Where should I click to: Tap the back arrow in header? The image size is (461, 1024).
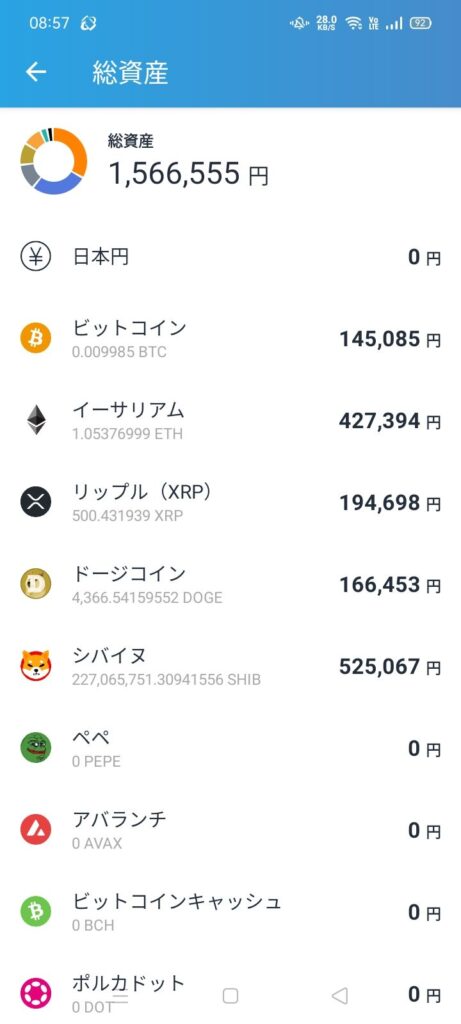36,72
